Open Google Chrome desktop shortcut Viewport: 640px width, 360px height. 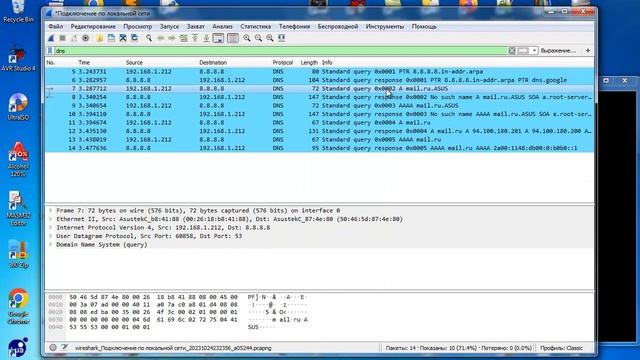pyautogui.click(x=18, y=306)
